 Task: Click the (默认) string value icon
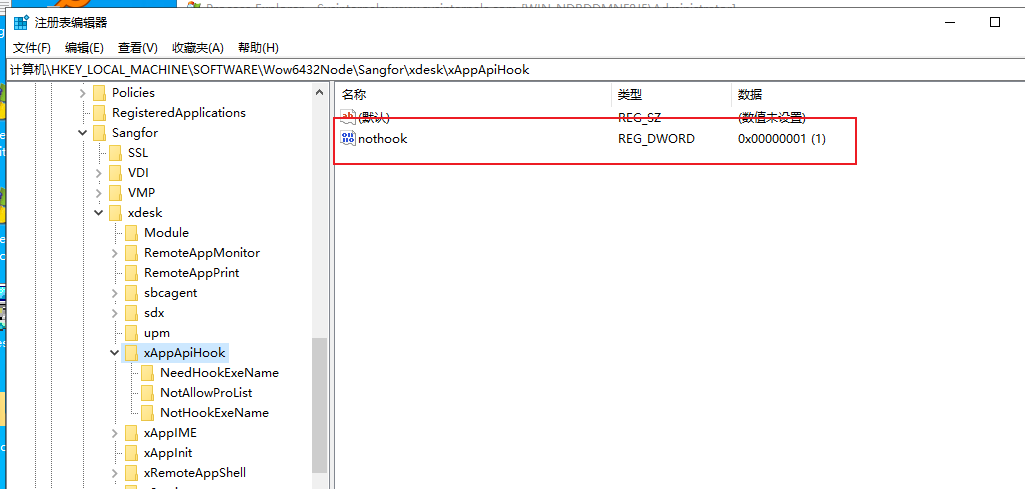[348, 118]
